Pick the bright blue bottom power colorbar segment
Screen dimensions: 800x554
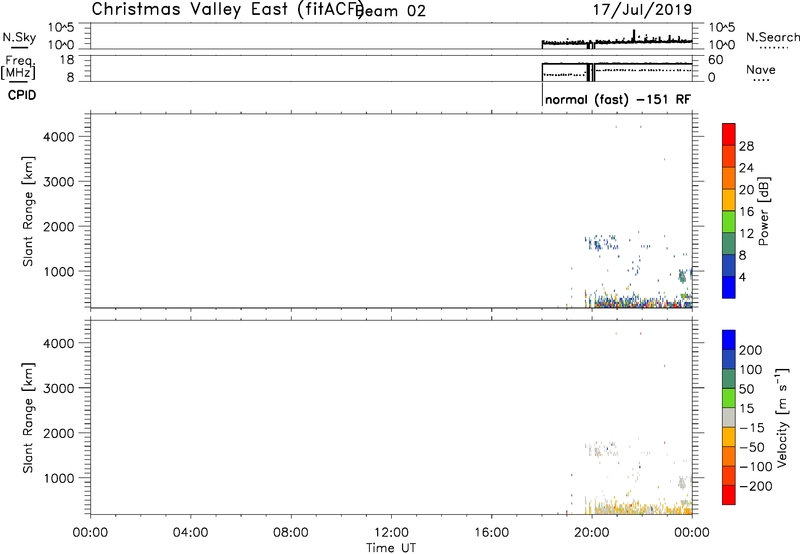point(729,287)
